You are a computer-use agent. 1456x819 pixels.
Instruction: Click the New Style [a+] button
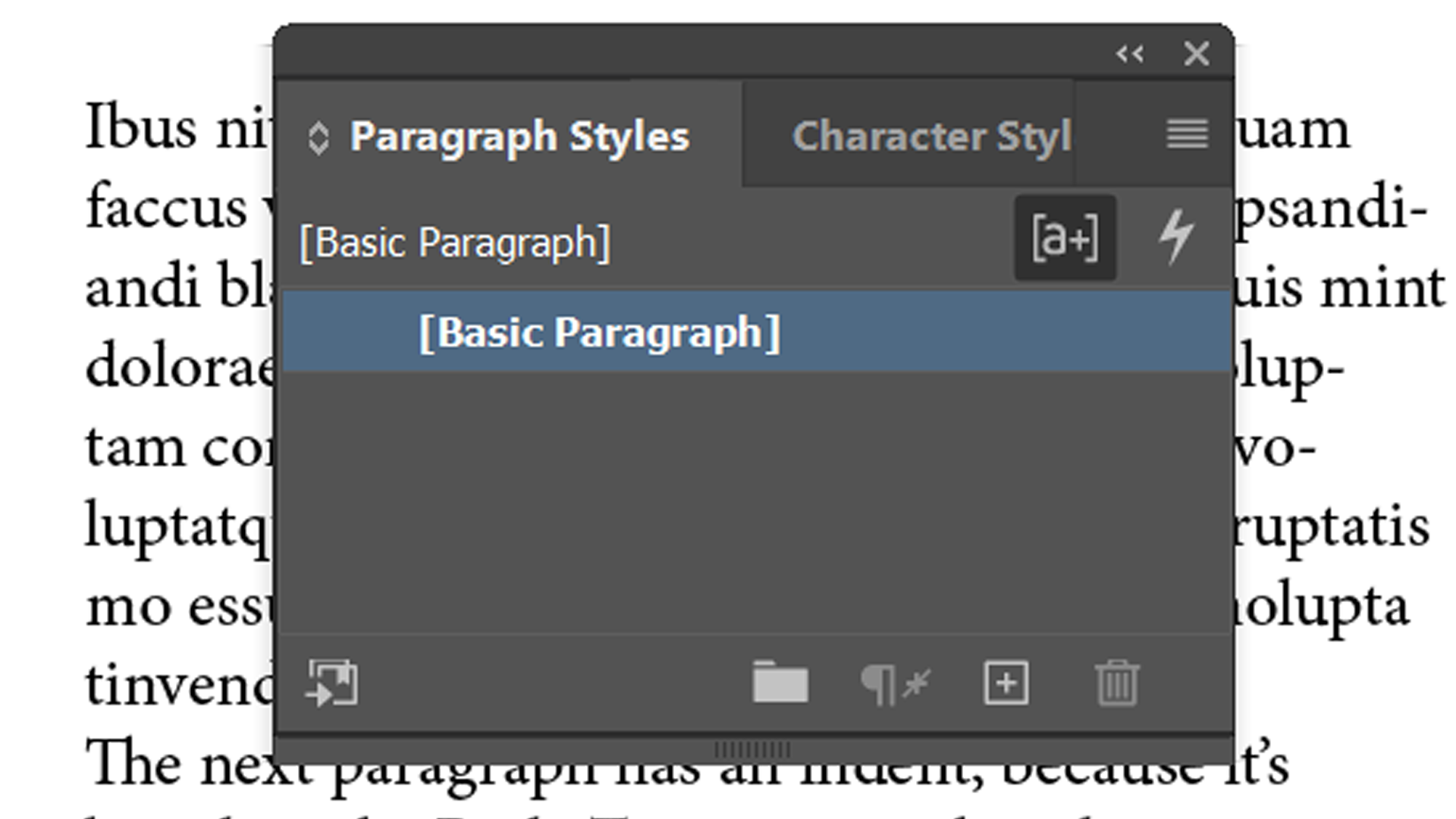1065,238
